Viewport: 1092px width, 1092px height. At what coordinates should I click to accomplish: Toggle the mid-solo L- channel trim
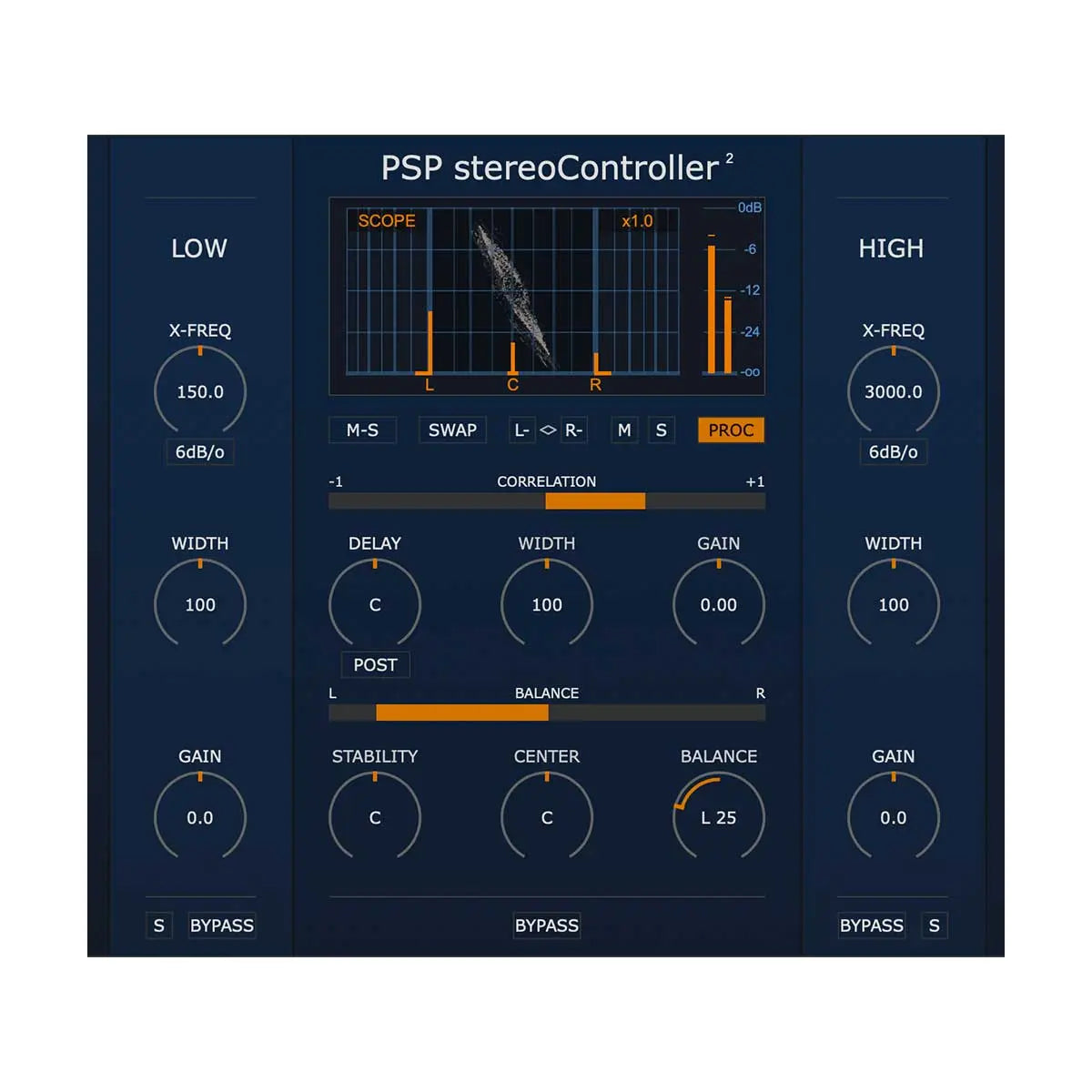click(522, 430)
